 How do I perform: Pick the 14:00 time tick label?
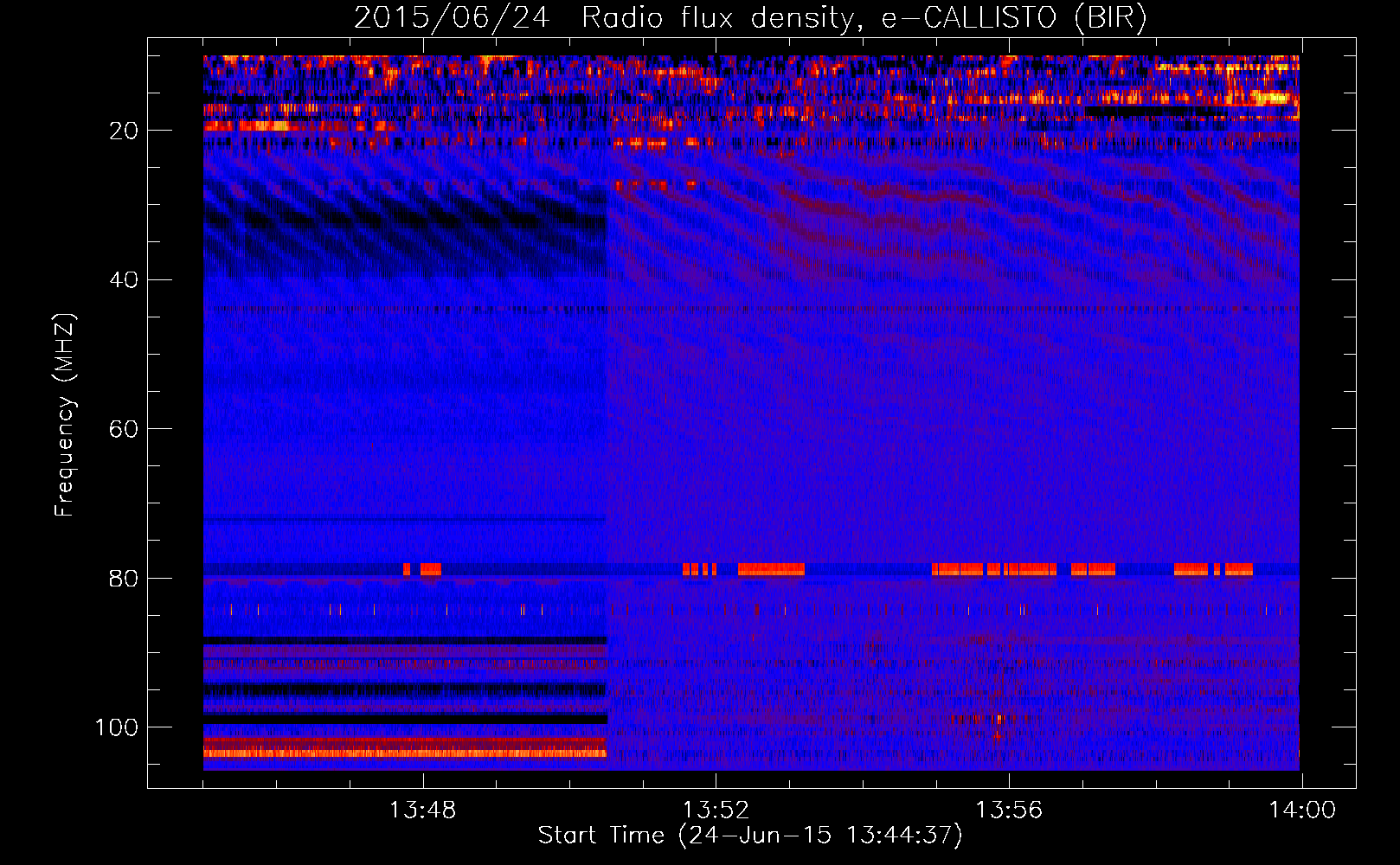click(1302, 811)
